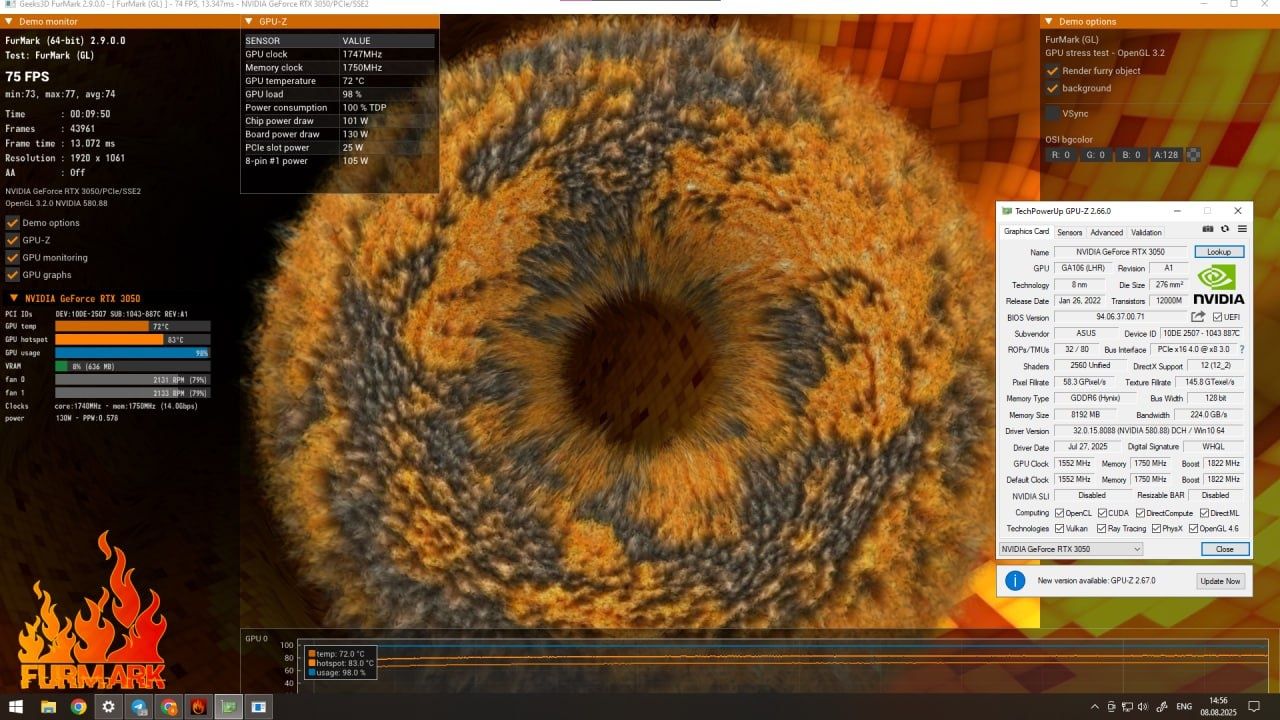
Task: Click the BIOS share/export arrow icon
Action: (x=1198, y=317)
